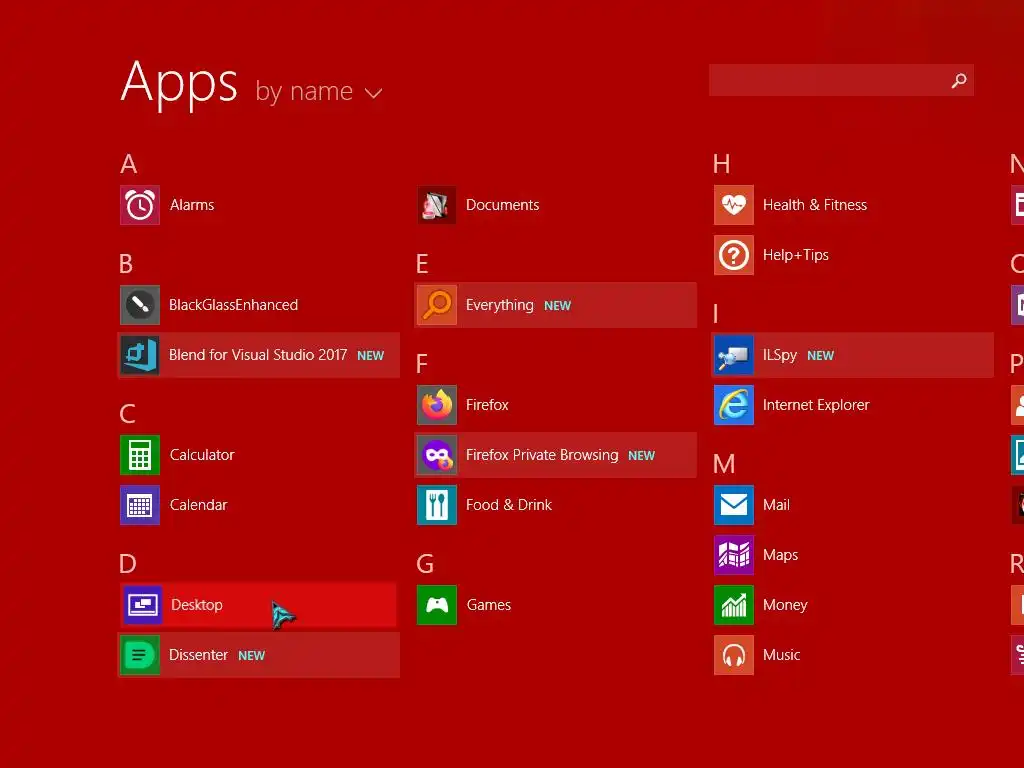Click the 'Firefox Private Browsing' label
Image resolution: width=1024 pixels, height=768 pixels.
click(542, 455)
